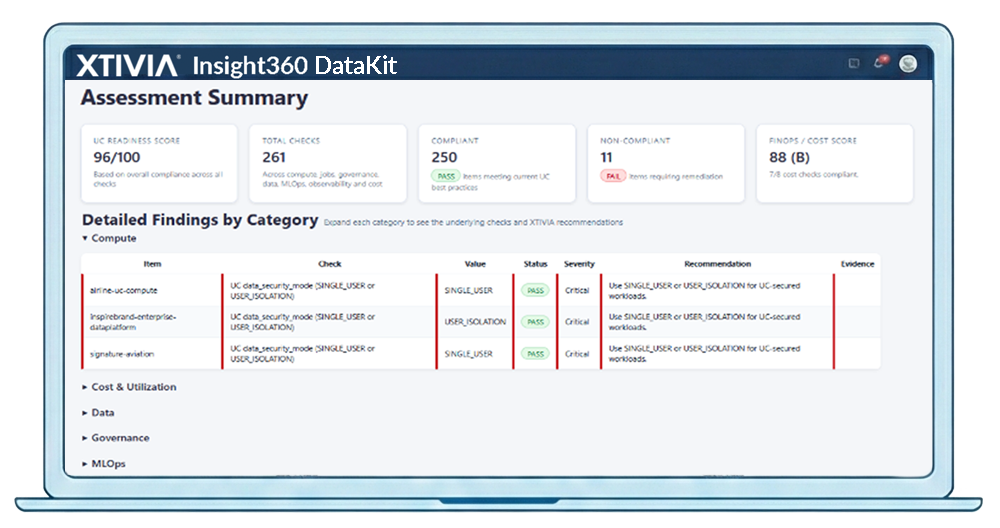Click the Severity column header
The width and height of the screenshot is (1000, 528).
coord(578,264)
